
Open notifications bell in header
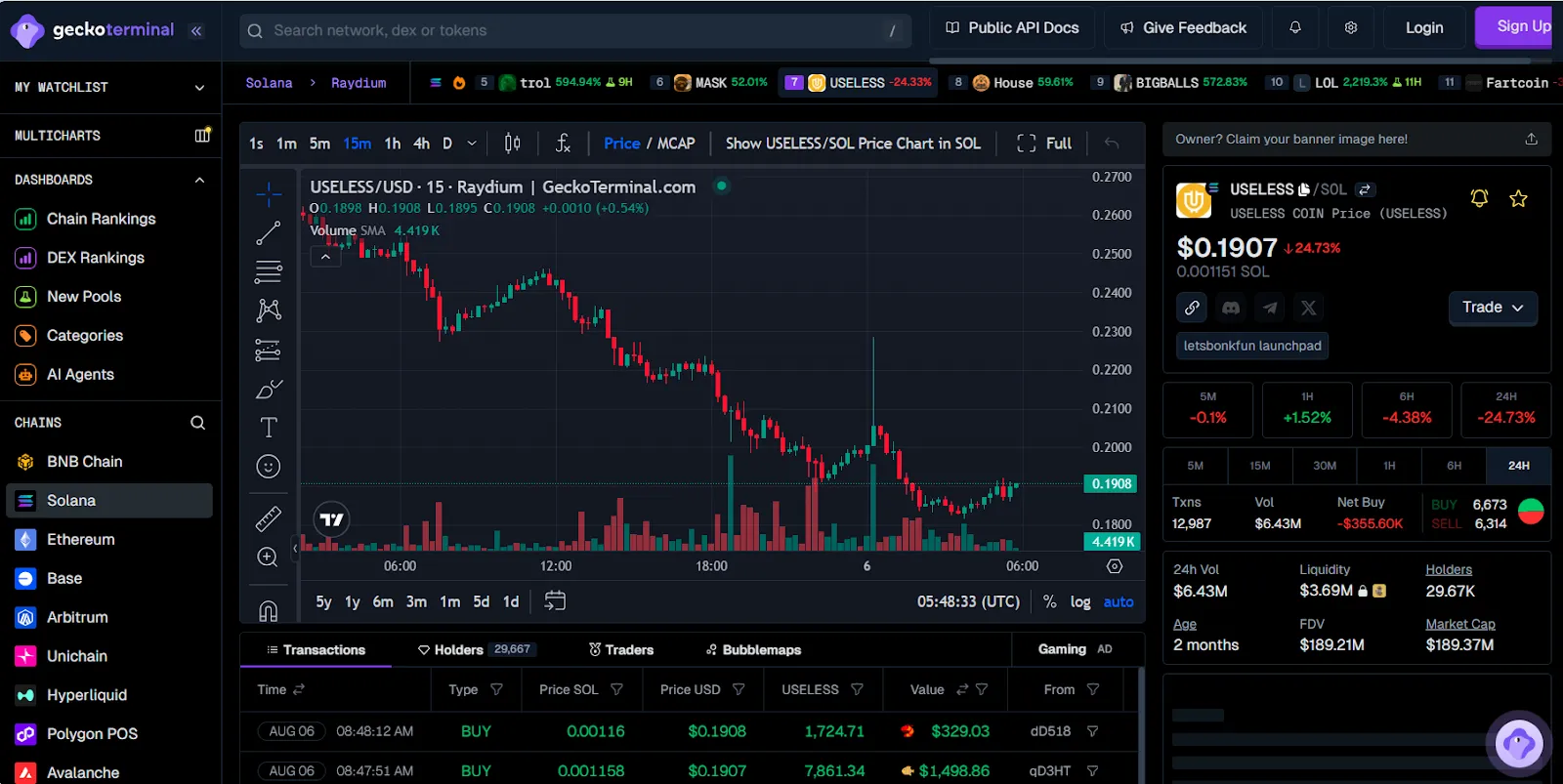(1295, 27)
